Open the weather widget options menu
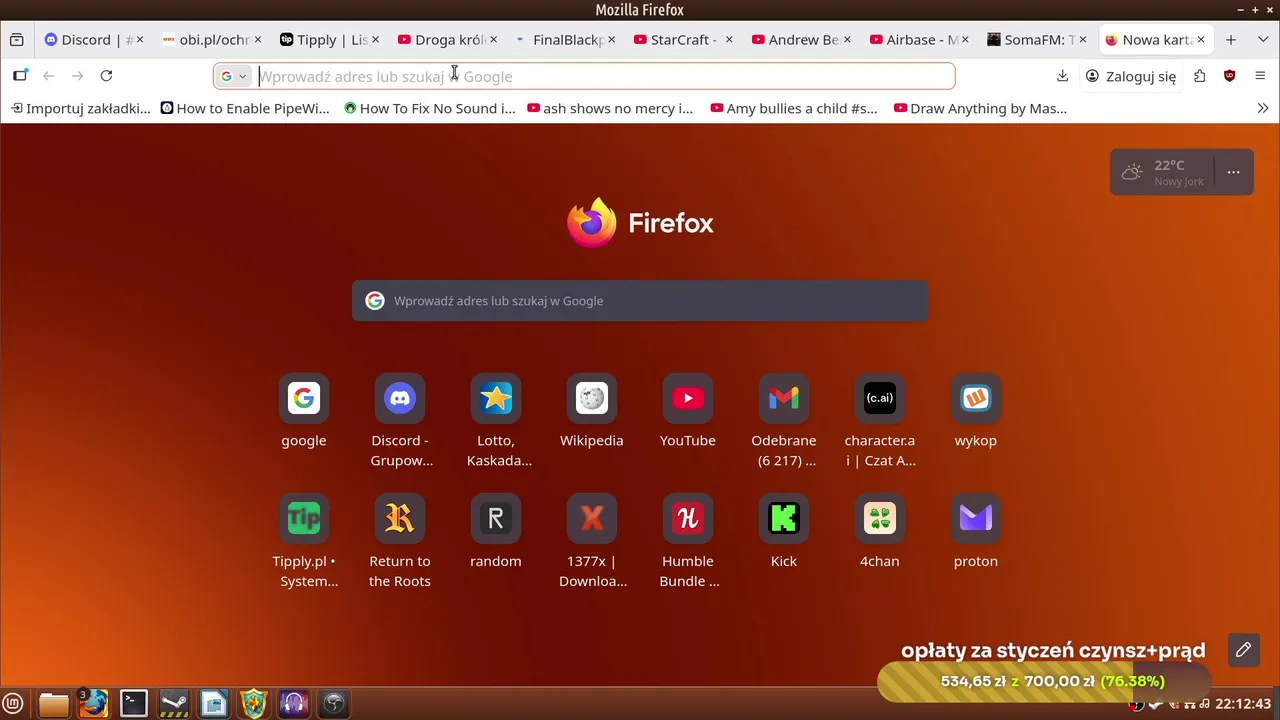Screen dimensions: 1280x720 (1233, 172)
